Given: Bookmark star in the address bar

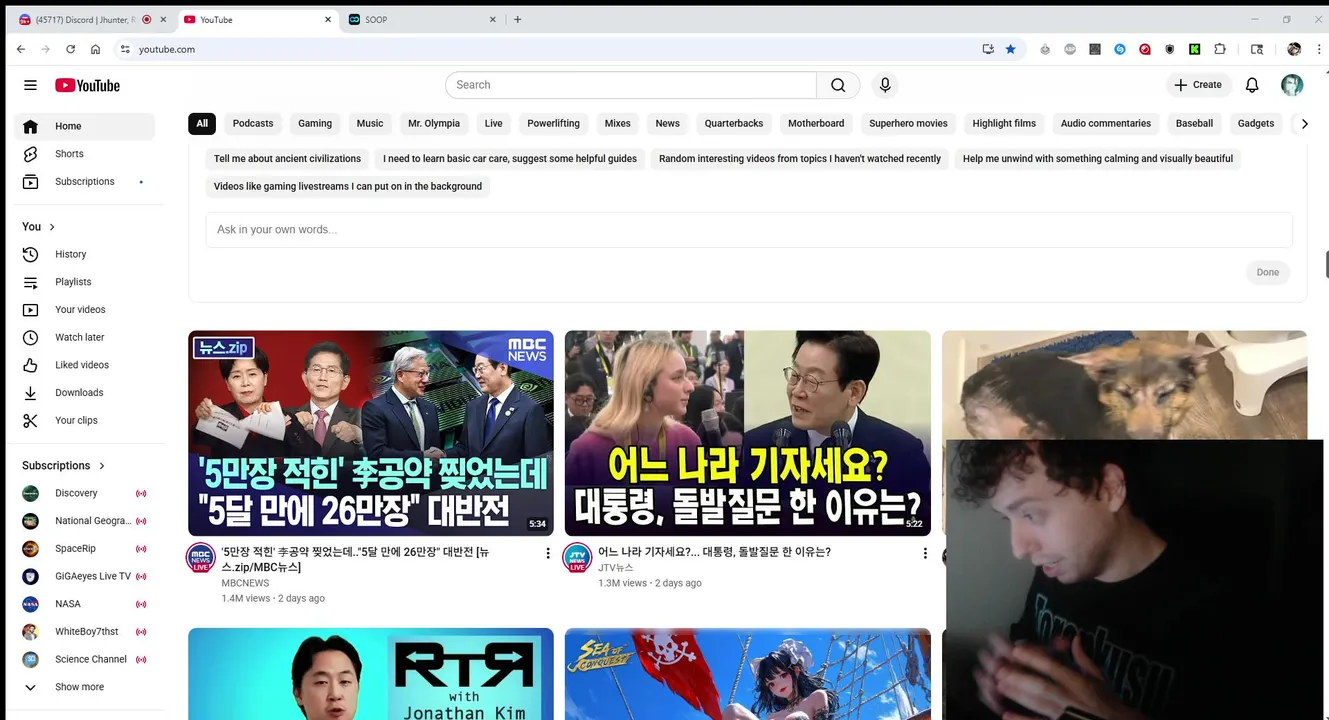Looking at the screenshot, I should [1010, 49].
